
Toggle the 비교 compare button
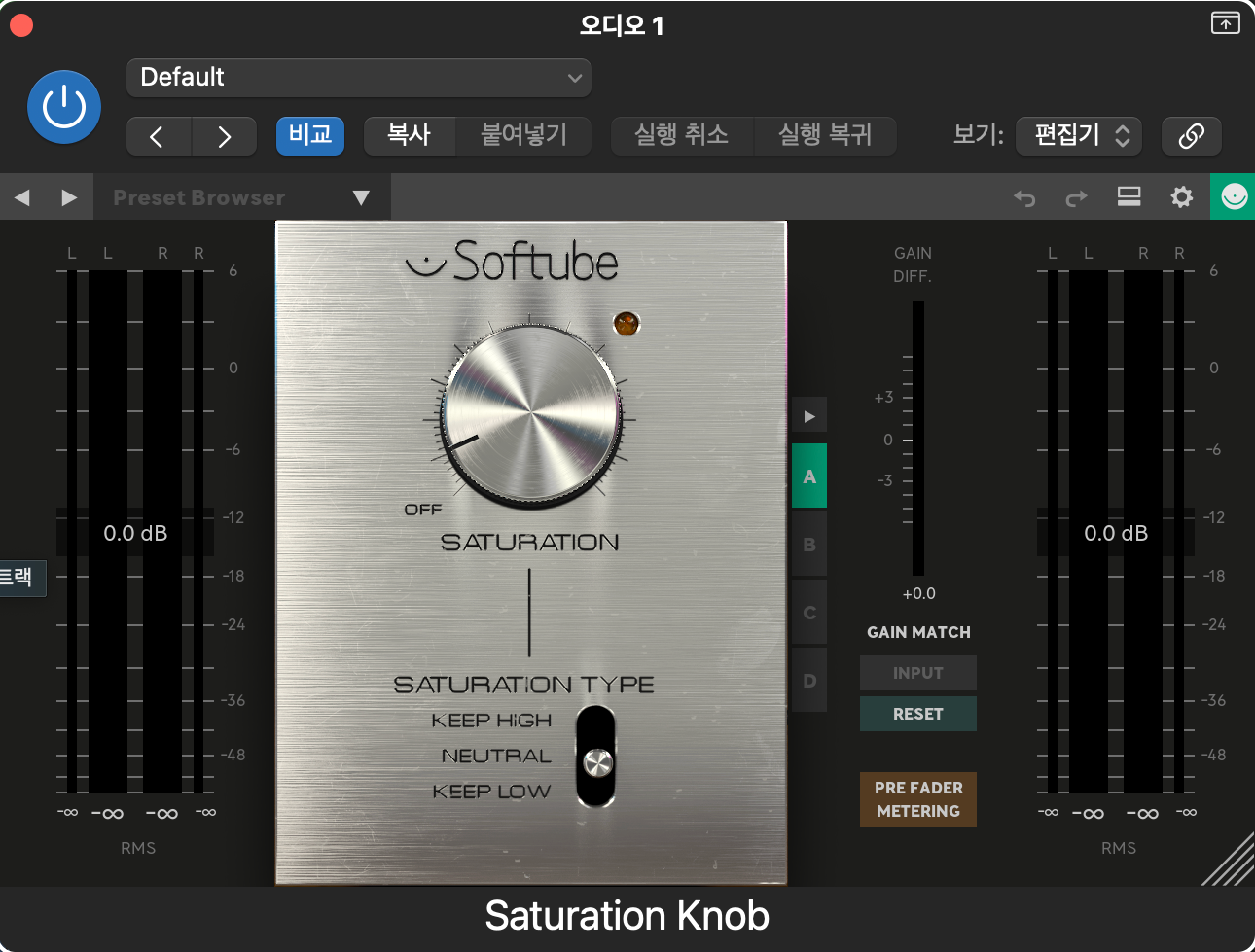tap(310, 135)
